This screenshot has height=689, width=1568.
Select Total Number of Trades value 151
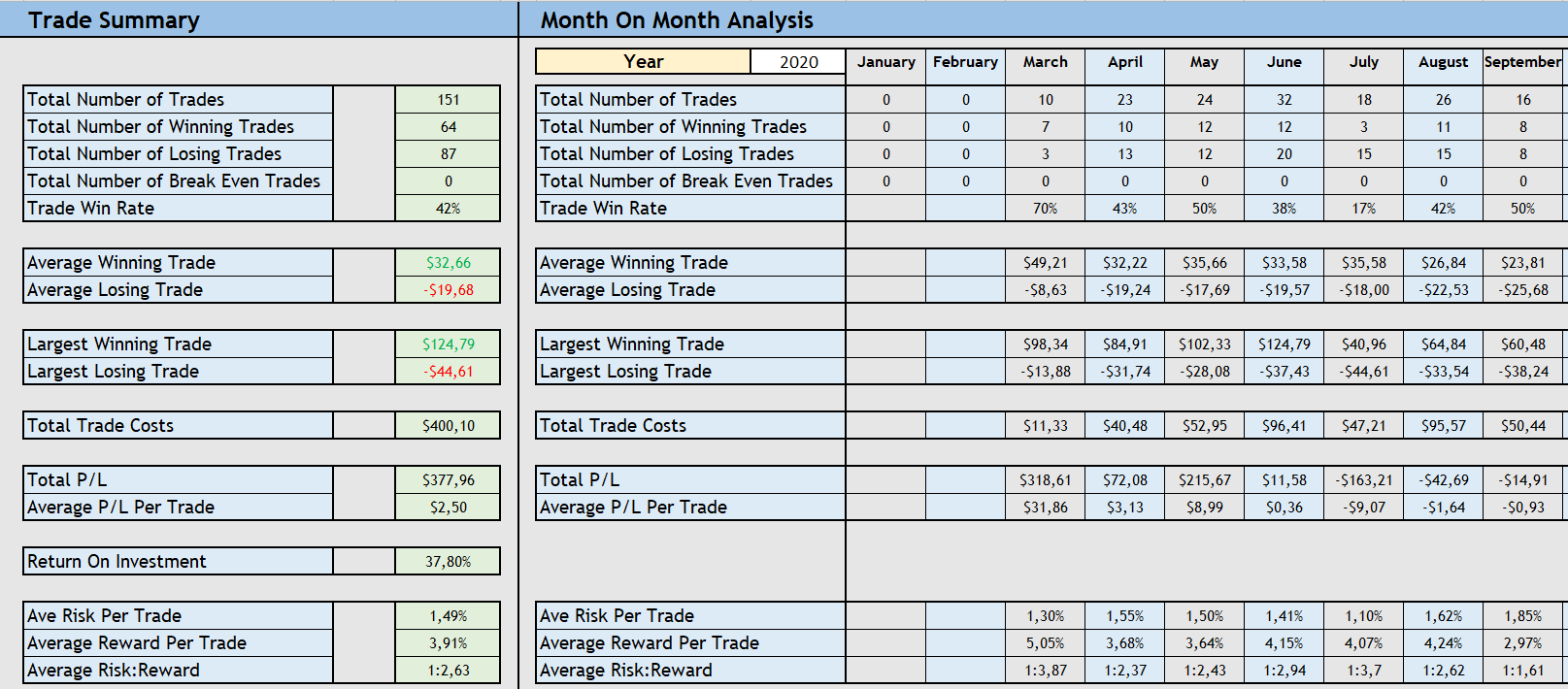point(448,99)
